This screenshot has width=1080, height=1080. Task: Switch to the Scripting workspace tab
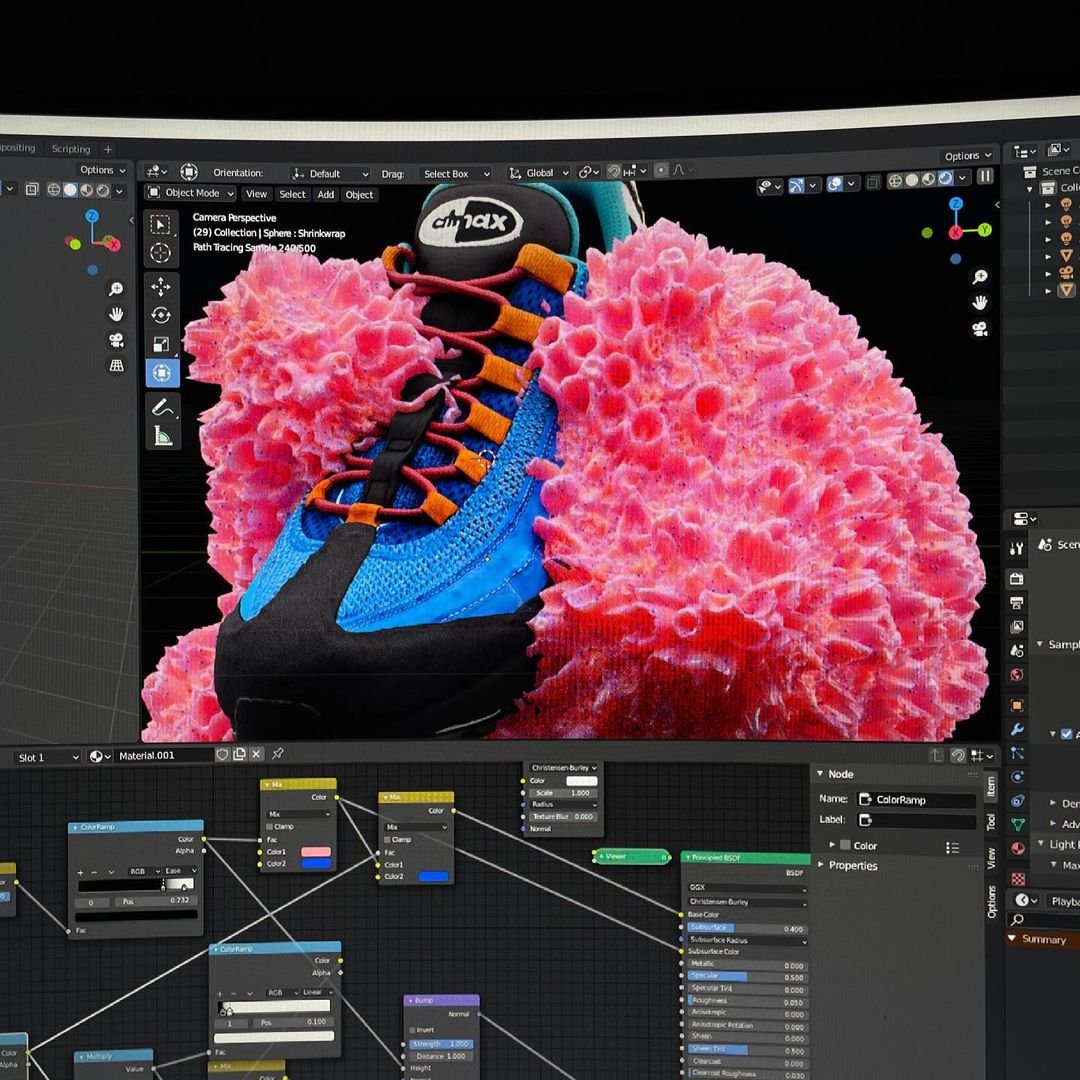71,149
